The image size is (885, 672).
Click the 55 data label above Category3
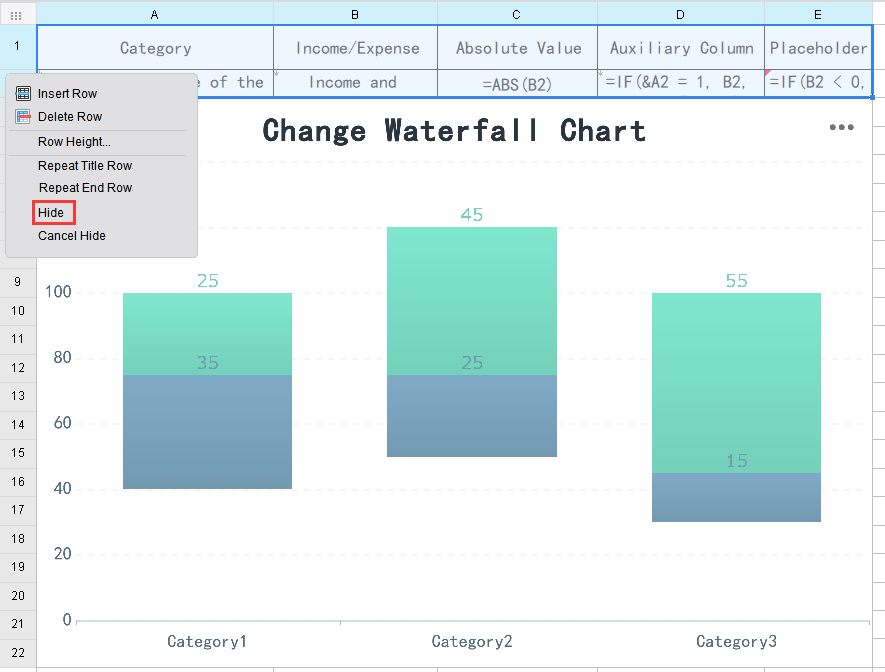pyautogui.click(x=737, y=281)
